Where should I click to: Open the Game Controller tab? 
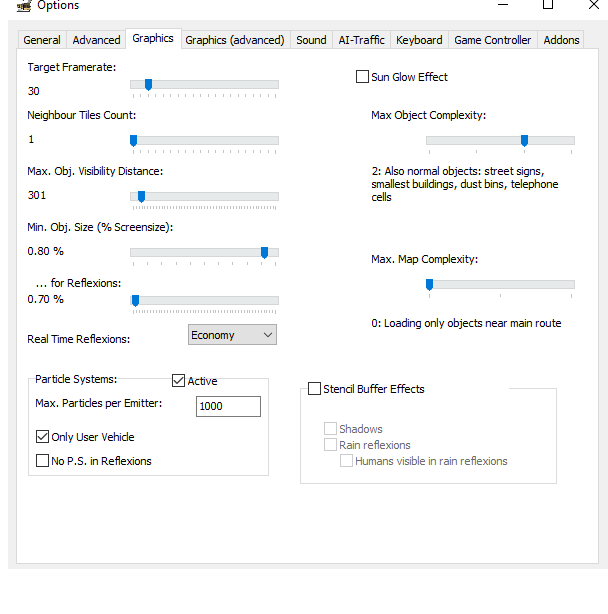493,40
